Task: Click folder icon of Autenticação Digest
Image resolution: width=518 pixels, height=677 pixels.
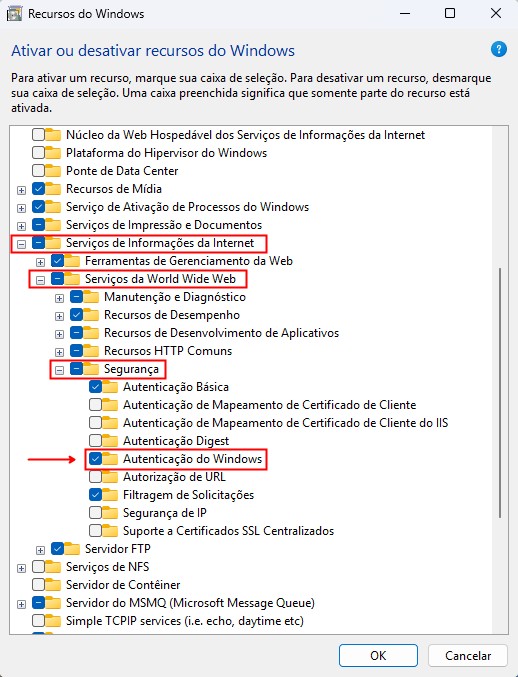Action: [110, 441]
